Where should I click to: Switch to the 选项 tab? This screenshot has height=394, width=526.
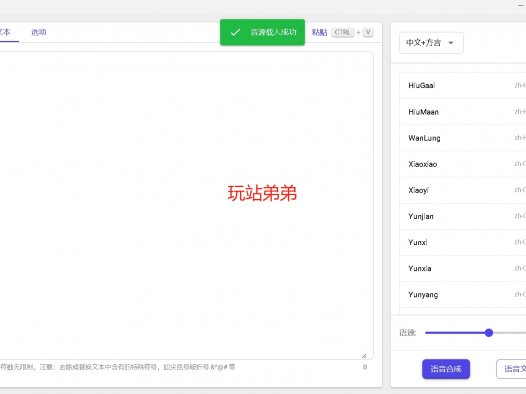click(x=39, y=32)
